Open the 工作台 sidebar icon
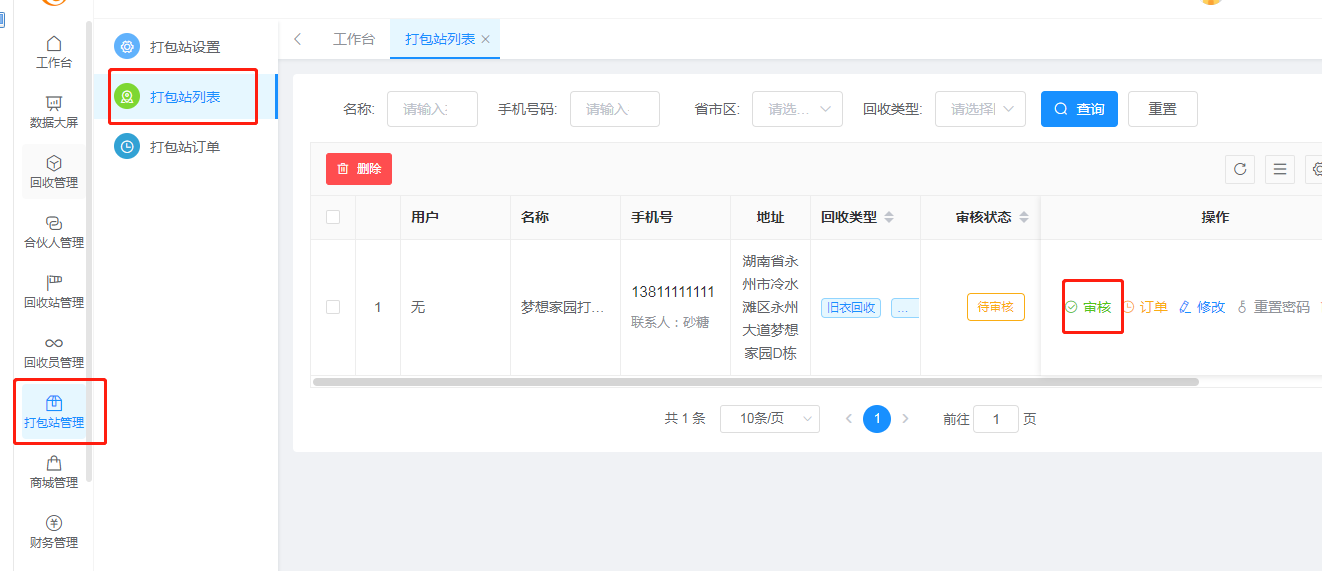1322x571 pixels. [54, 43]
